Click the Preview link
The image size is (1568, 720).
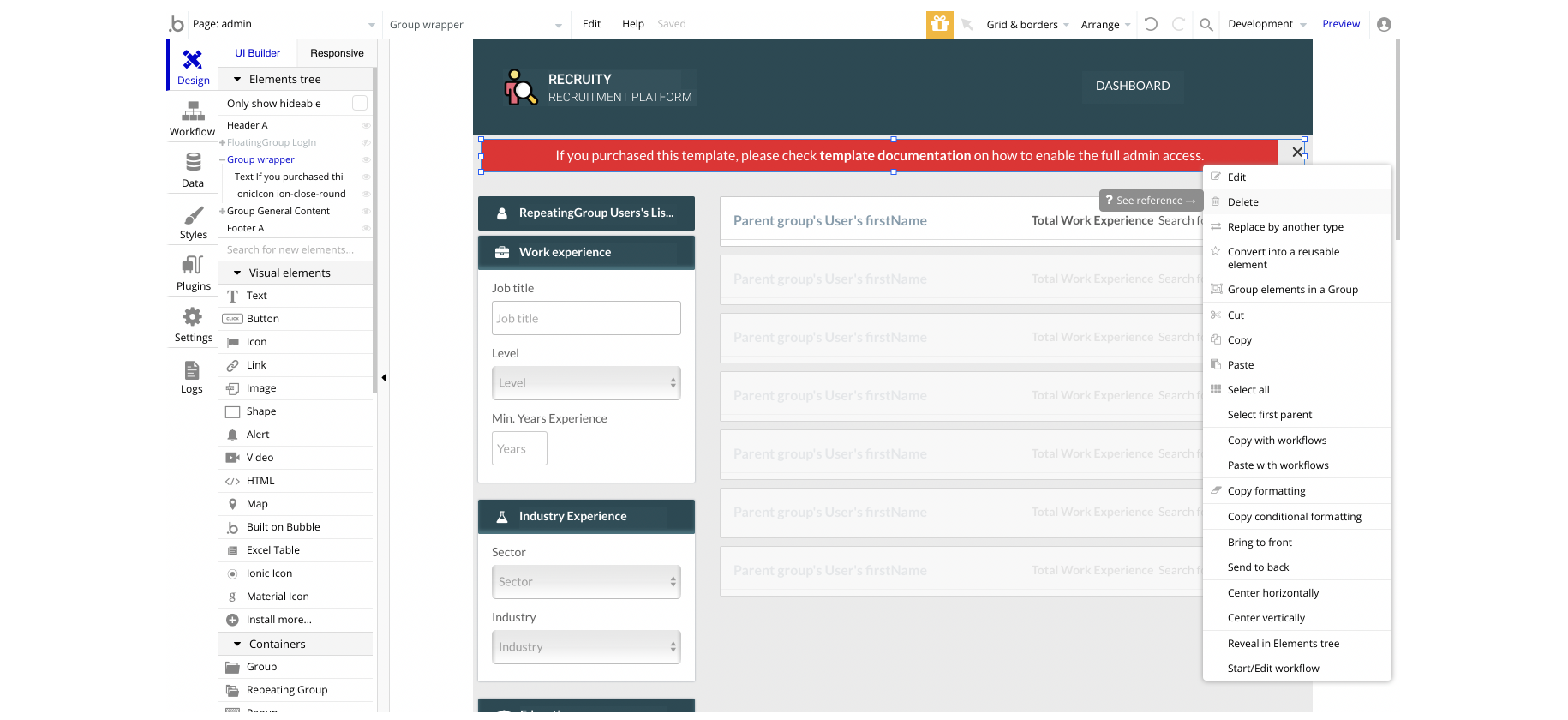click(1341, 24)
